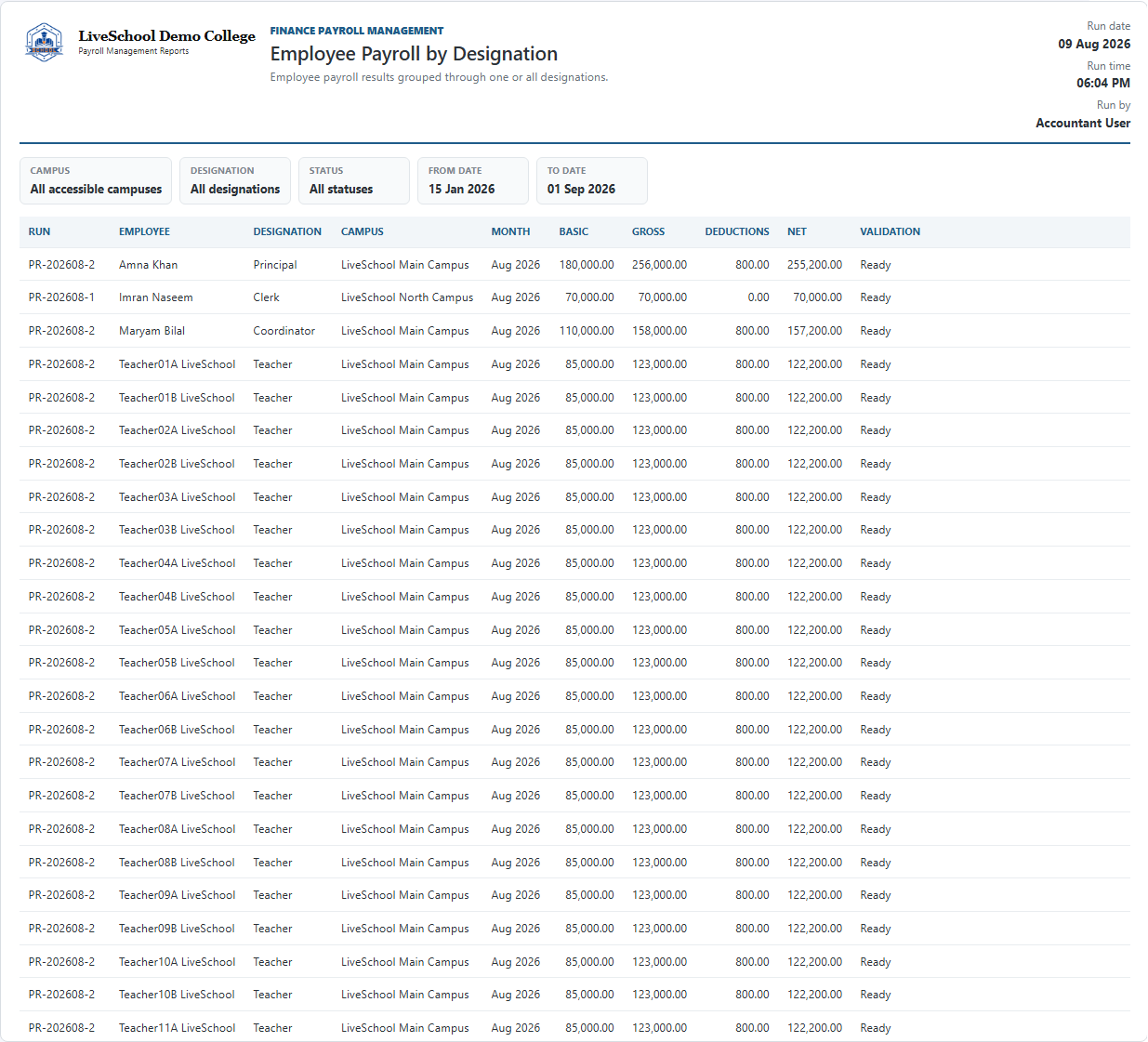Click LiveSchool North Campus cell
The height and width of the screenshot is (1042, 1148).
pos(407,297)
